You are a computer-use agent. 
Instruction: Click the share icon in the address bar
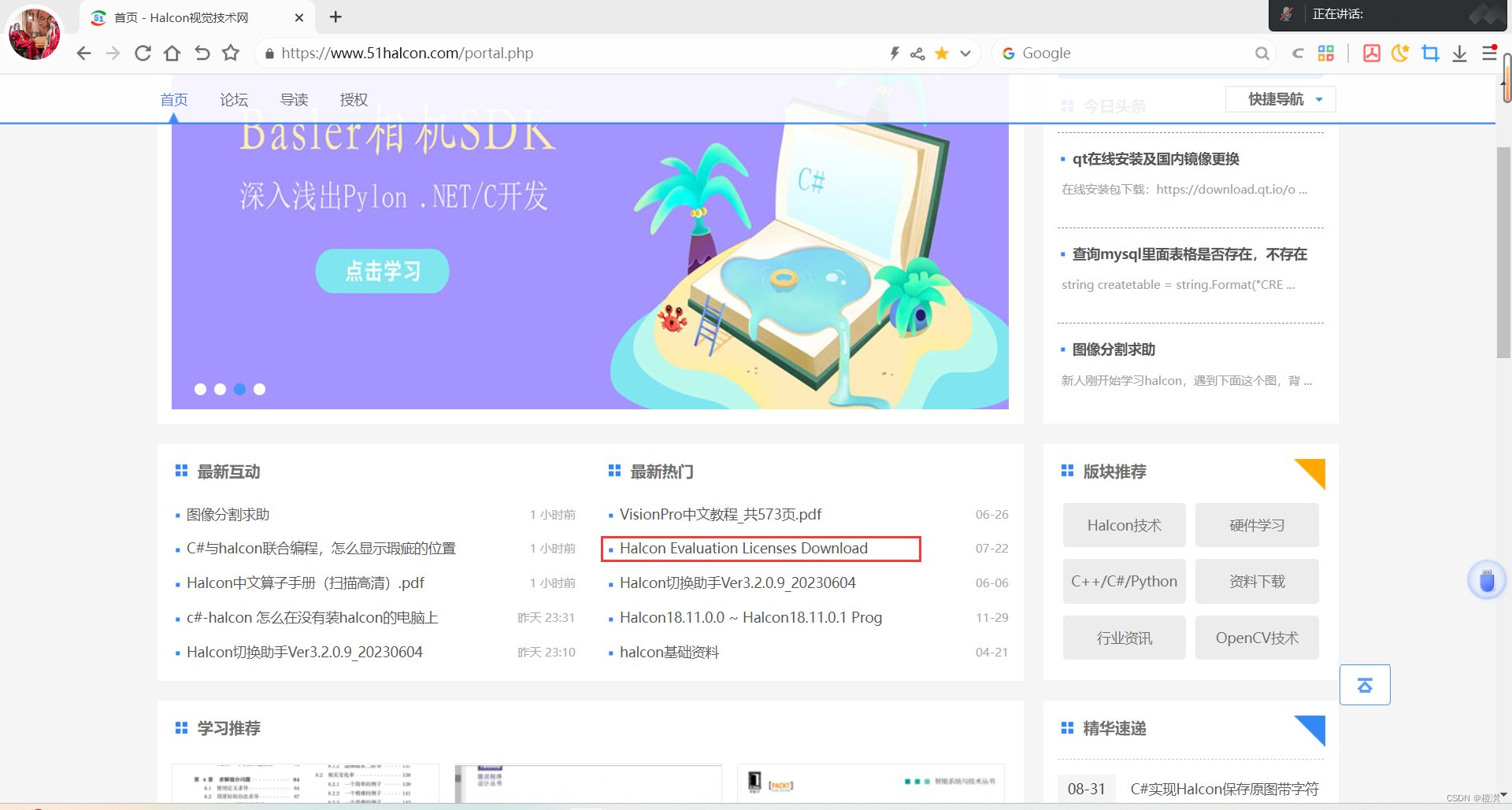(x=917, y=54)
